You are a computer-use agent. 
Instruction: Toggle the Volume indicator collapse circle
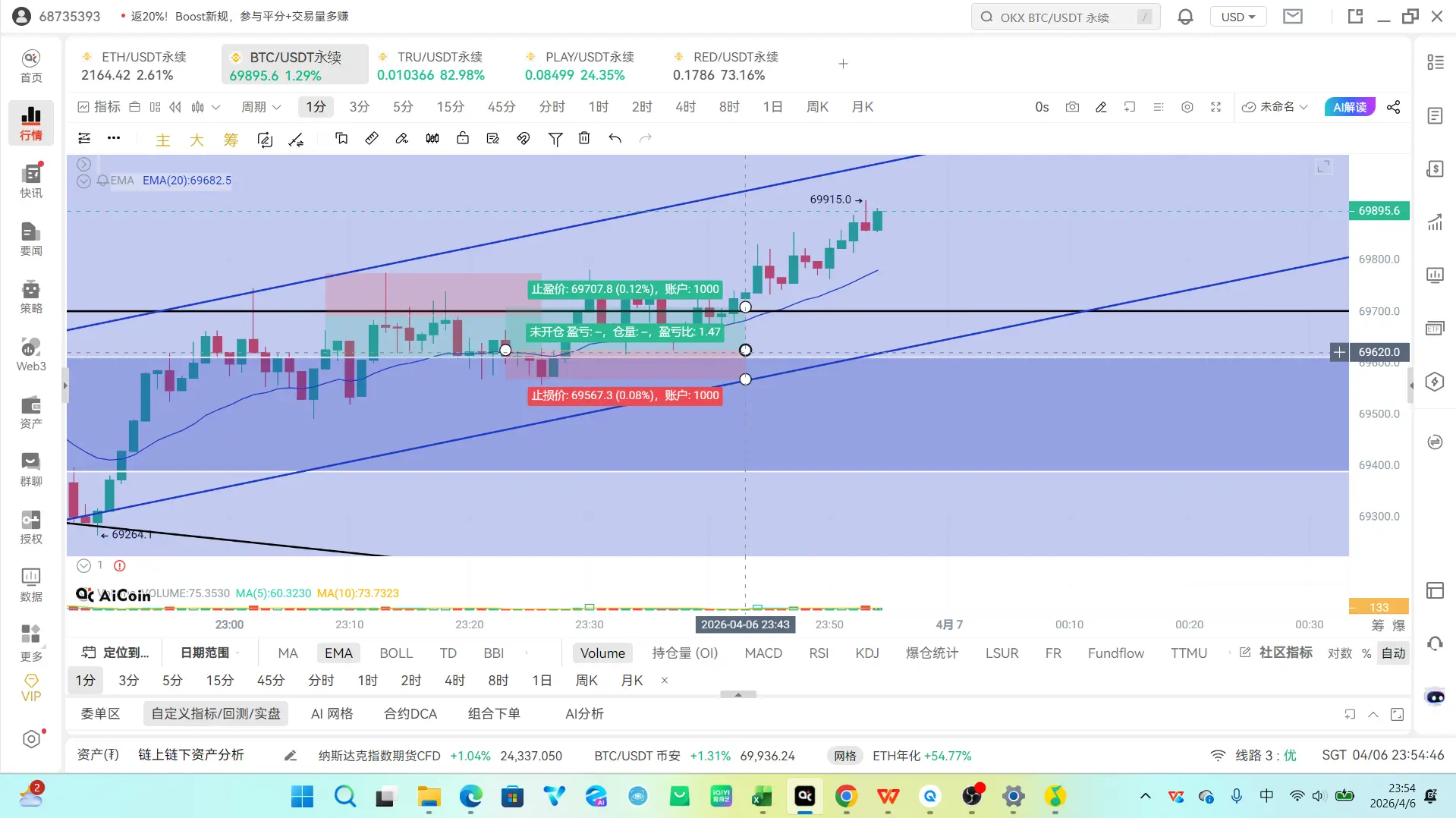click(x=84, y=565)
